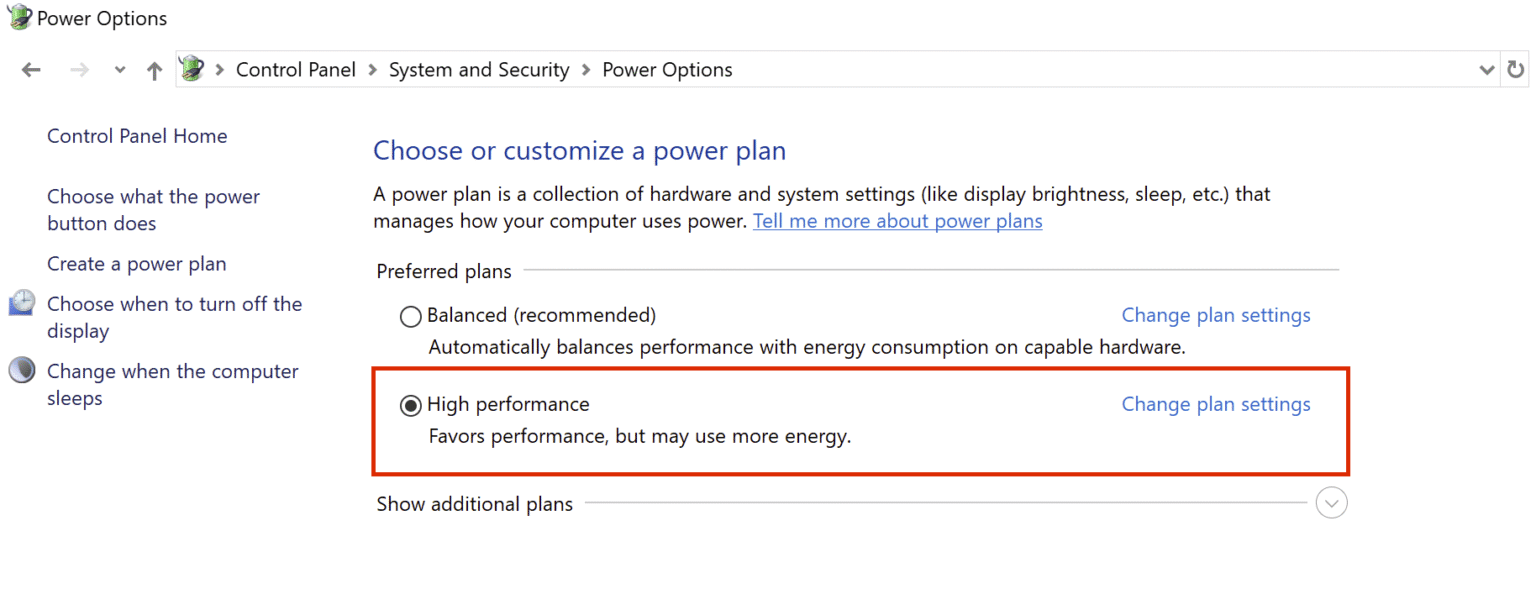
Task: Open Choose what the power button does
Action: (153, 209)
